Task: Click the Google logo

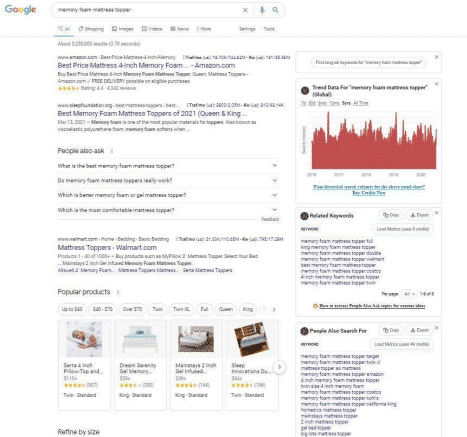Action: [20, 10]
